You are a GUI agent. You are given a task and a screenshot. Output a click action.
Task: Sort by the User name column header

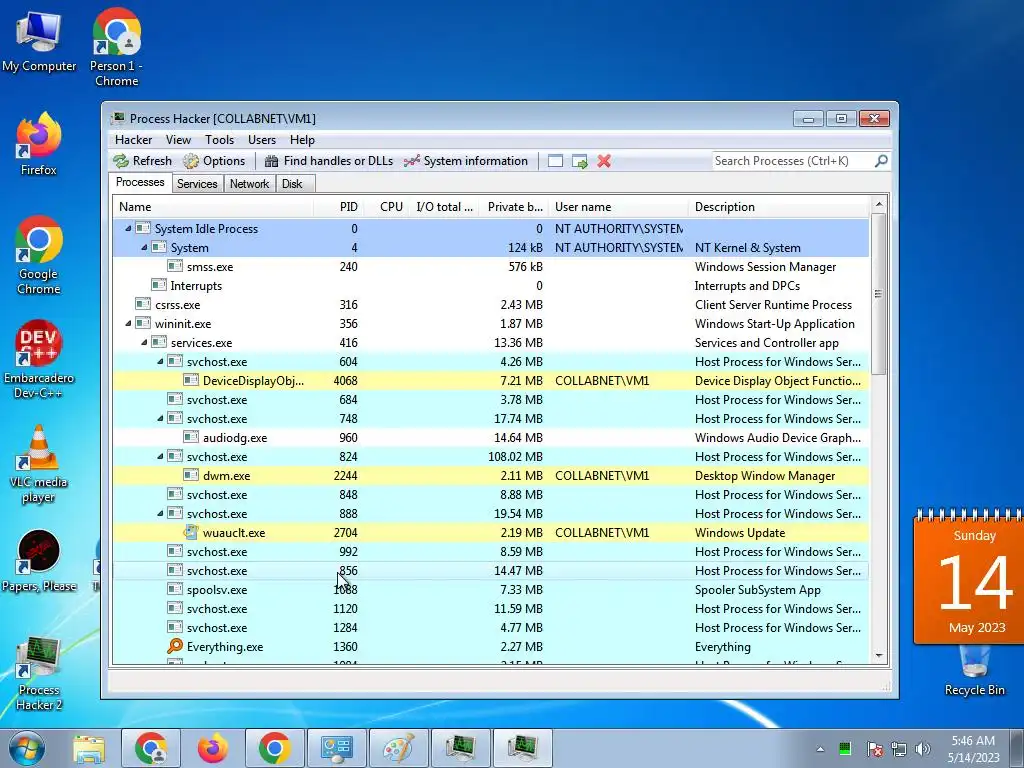click(618, 207)
